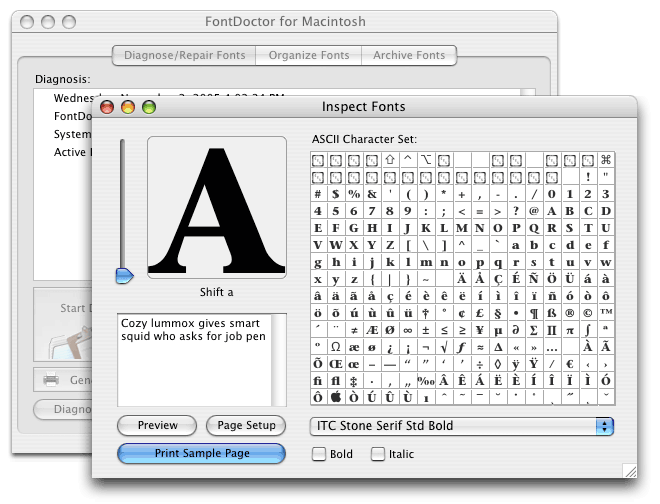Screen dimensions: 660x504
Task: Open the ITC Stone Serif Std Bold font popup
Action: [462, 426]
